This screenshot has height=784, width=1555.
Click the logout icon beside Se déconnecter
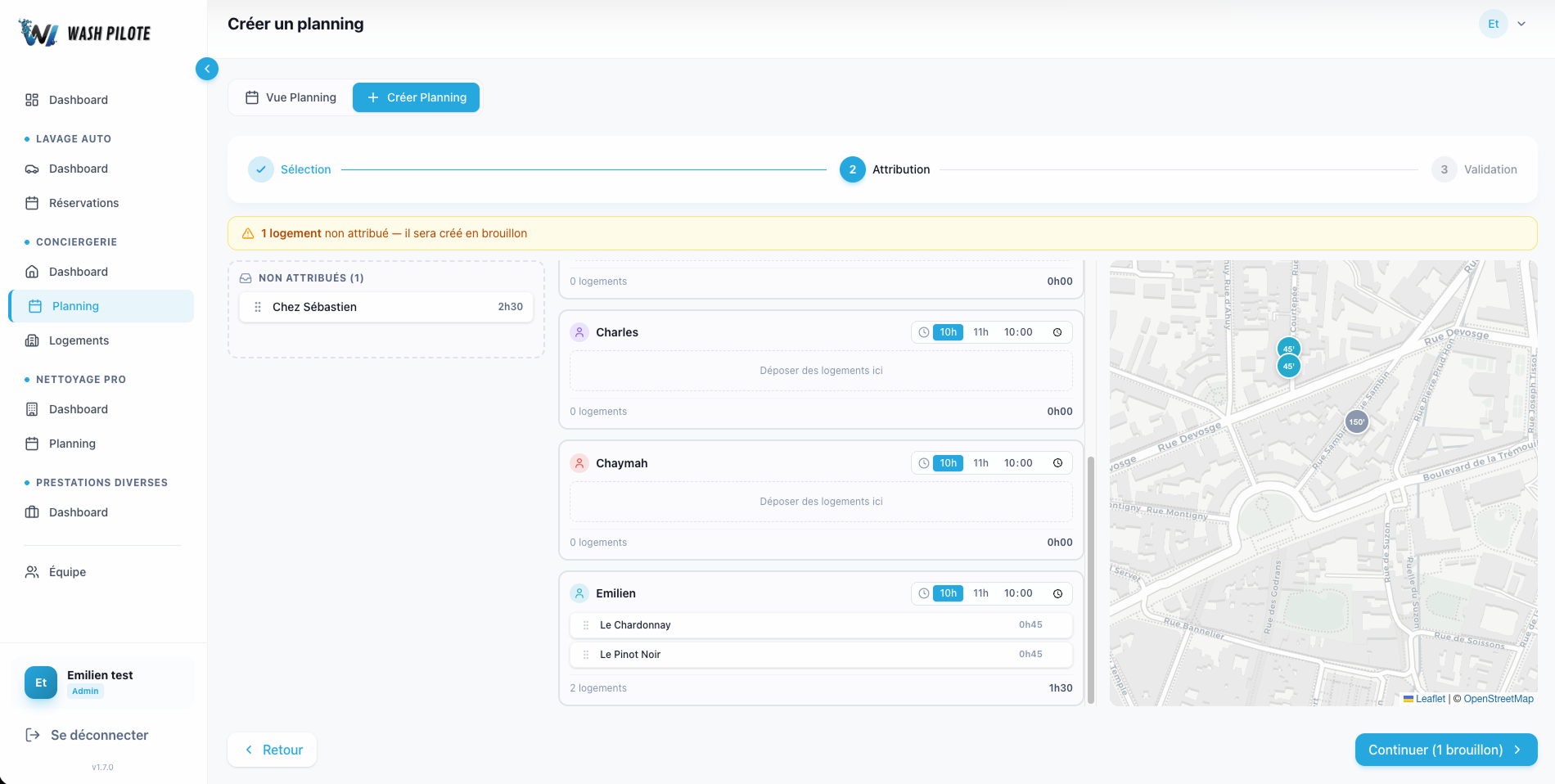click(x=33, y=735)
